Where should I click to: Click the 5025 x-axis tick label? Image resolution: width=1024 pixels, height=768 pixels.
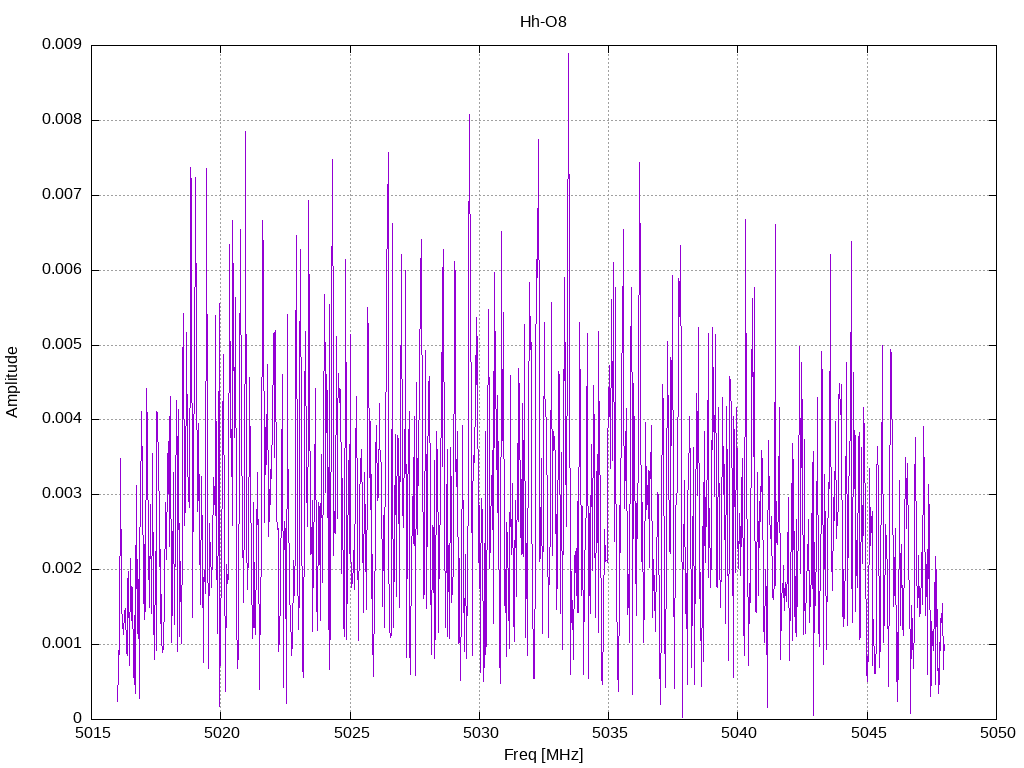click(351, 733)
